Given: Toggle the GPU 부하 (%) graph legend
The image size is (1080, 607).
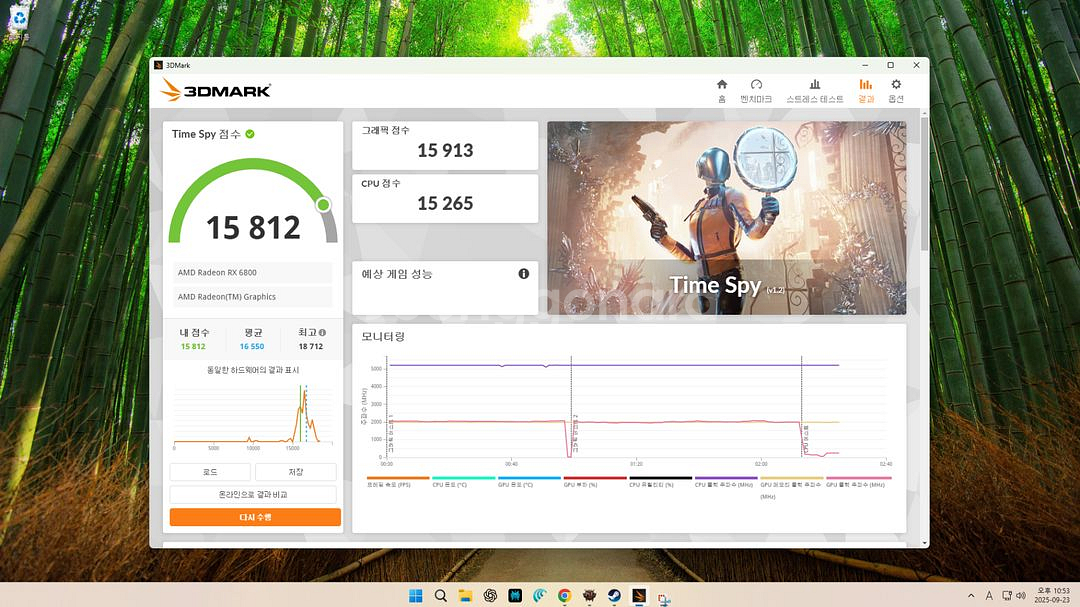Looking at the screenshot, I should click(x=594, y=484).
